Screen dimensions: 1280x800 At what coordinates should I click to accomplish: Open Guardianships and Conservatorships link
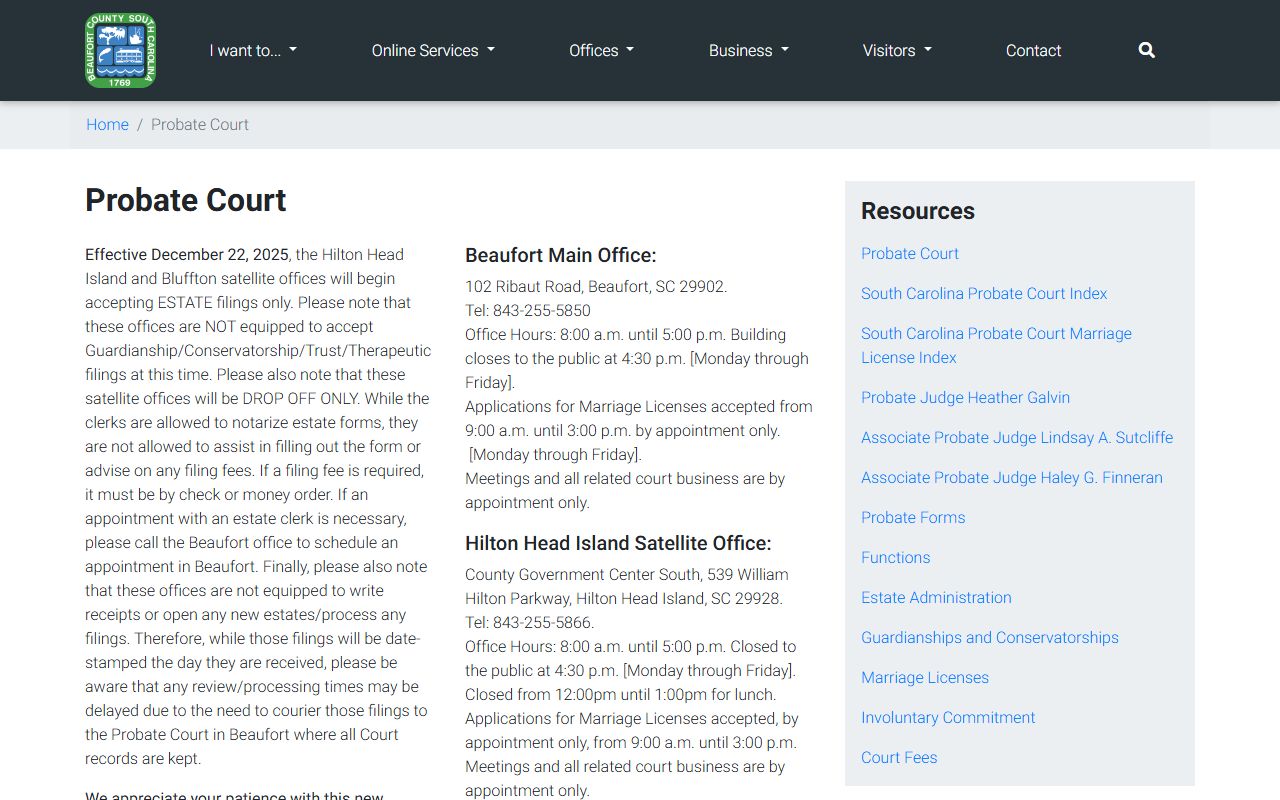click(x=990, y=637)
